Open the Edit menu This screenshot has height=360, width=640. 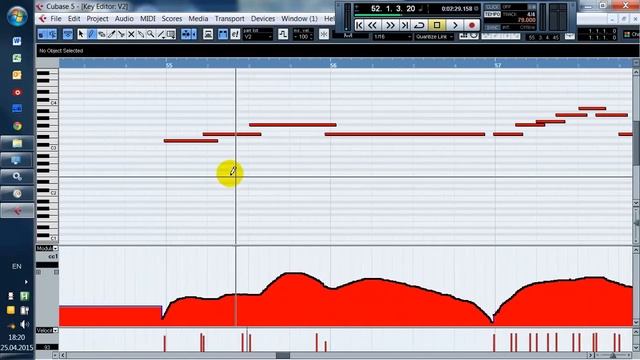[x=74, y=18]
